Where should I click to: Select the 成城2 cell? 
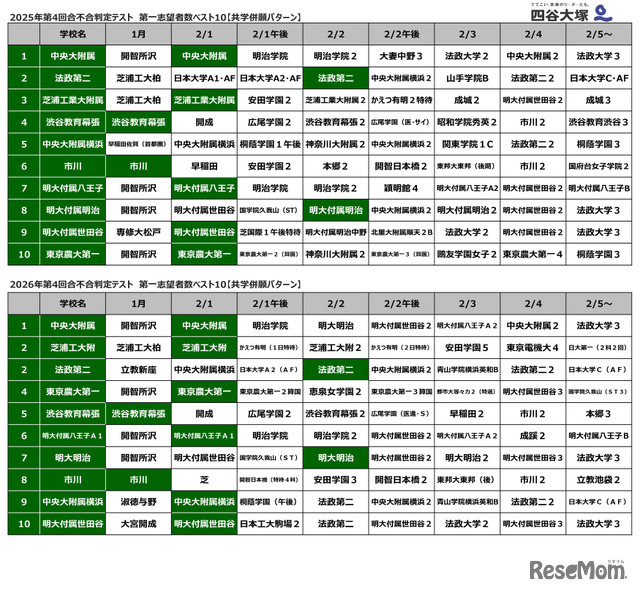click(x=467, y=100)
